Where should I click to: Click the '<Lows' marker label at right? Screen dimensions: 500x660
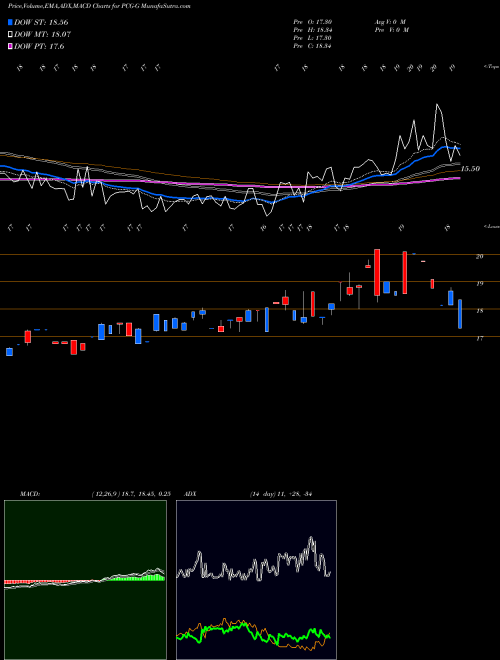point(491,226)
